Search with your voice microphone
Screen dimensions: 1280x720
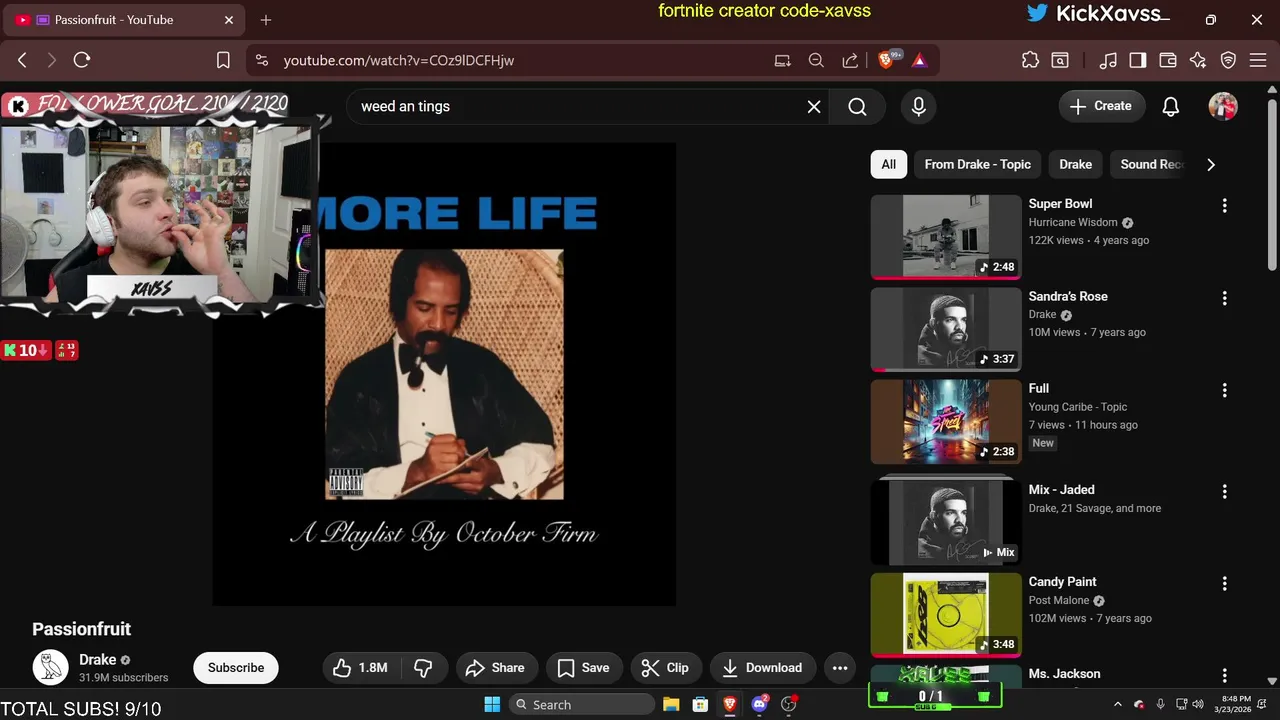(919, 106)
